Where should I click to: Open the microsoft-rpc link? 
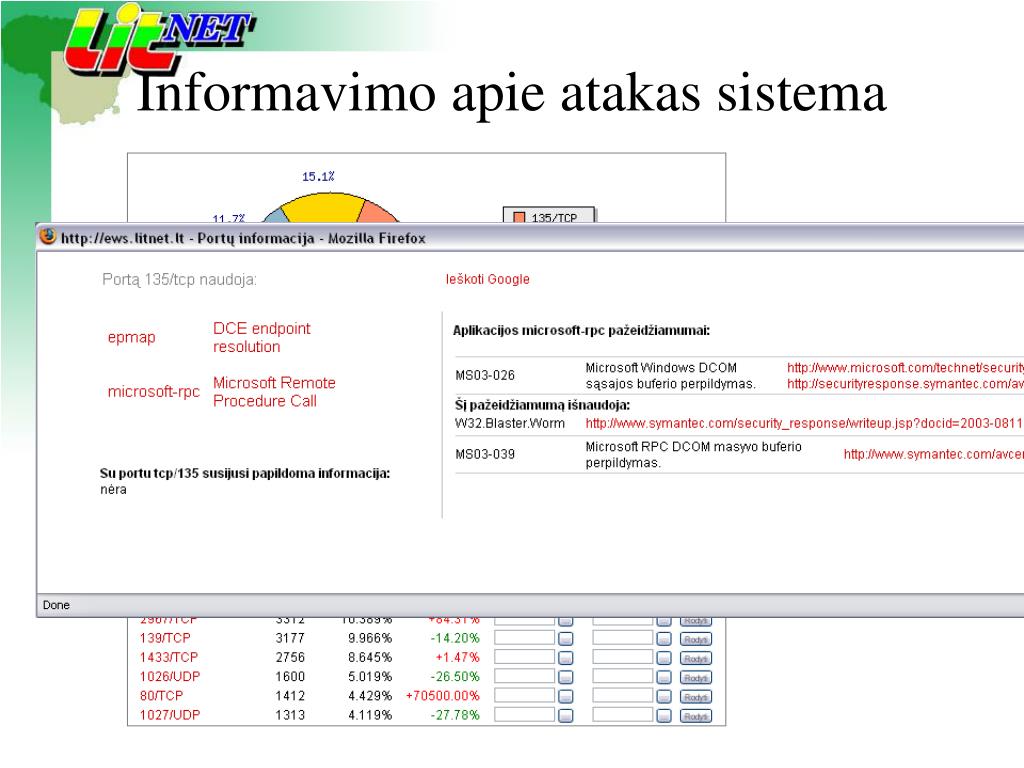click(x=153, y=392)
